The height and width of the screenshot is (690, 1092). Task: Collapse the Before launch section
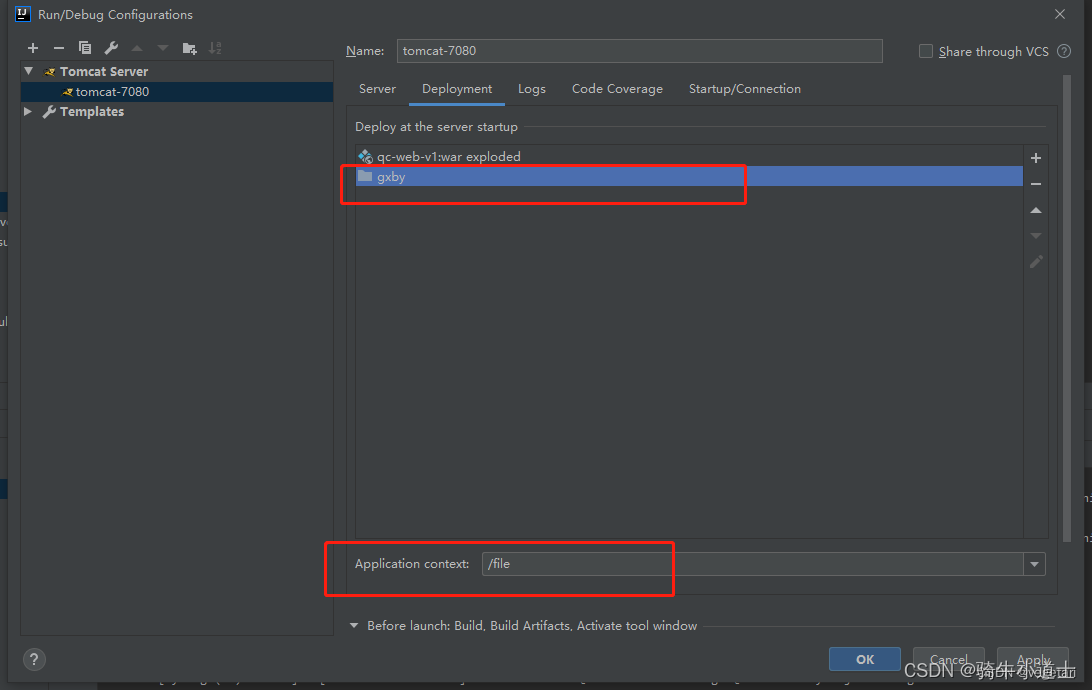pos(354,625)
